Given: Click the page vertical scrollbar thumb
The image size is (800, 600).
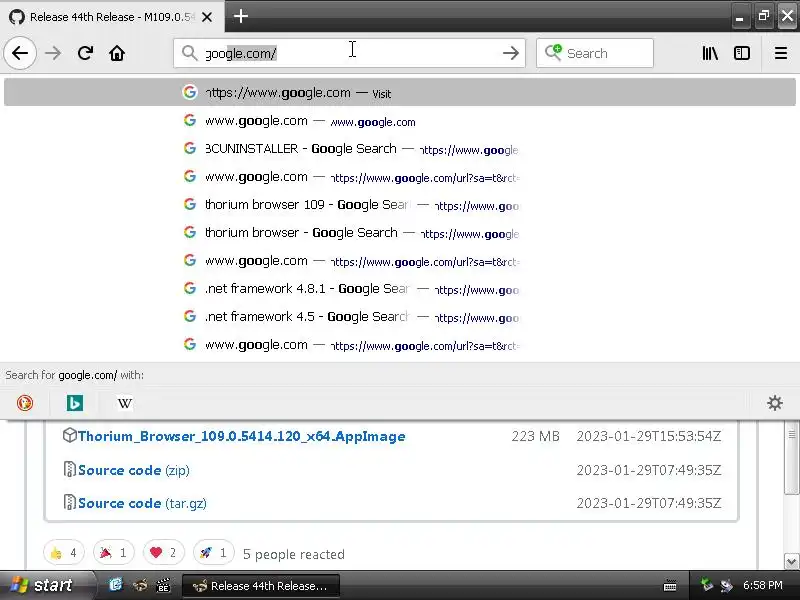Looking at the screenshot, I should [x=791, y=458].
